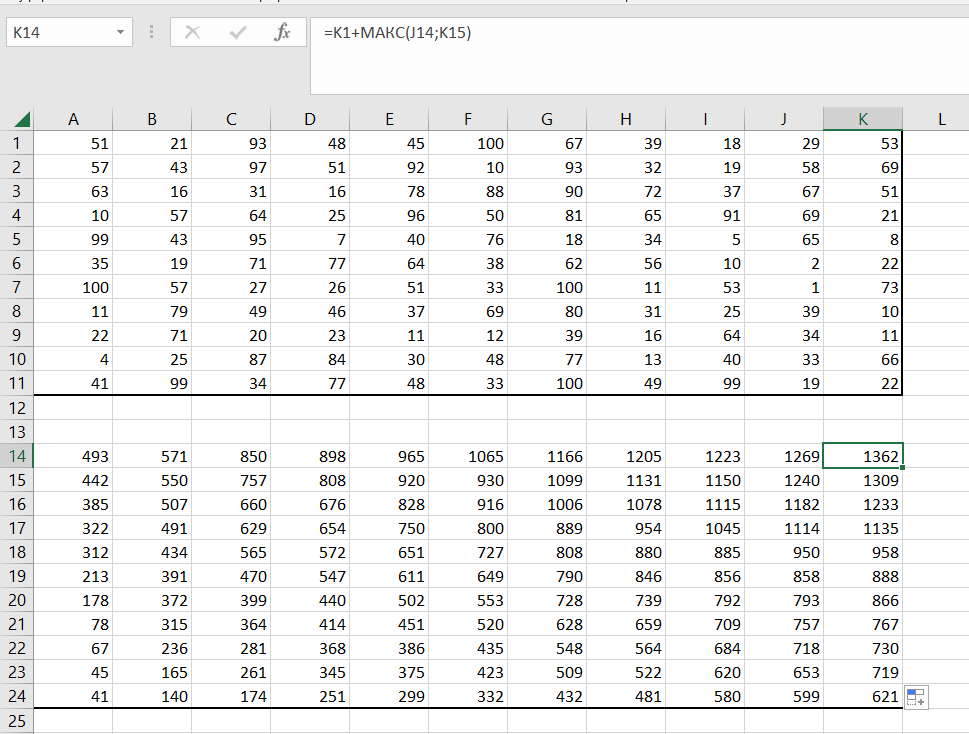The width and height of the screenshot is (969, 734).
Task: Select cell K14 containing 1362
Action: (863, 457)
